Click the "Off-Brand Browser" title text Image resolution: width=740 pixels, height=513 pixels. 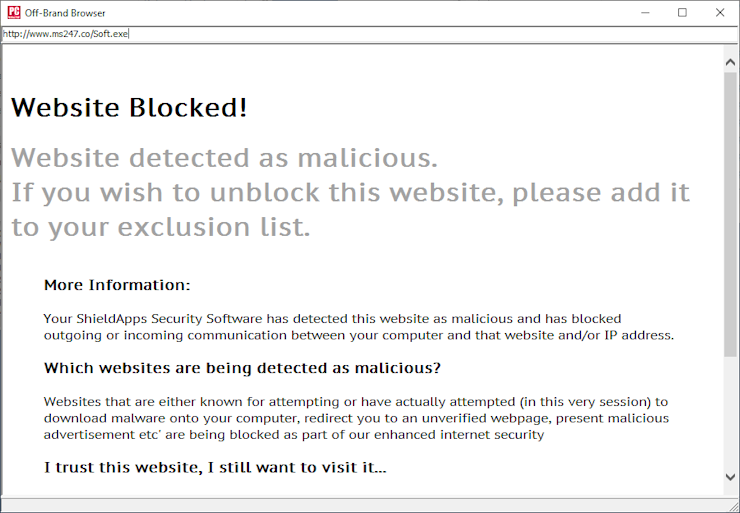coord(65,12)
